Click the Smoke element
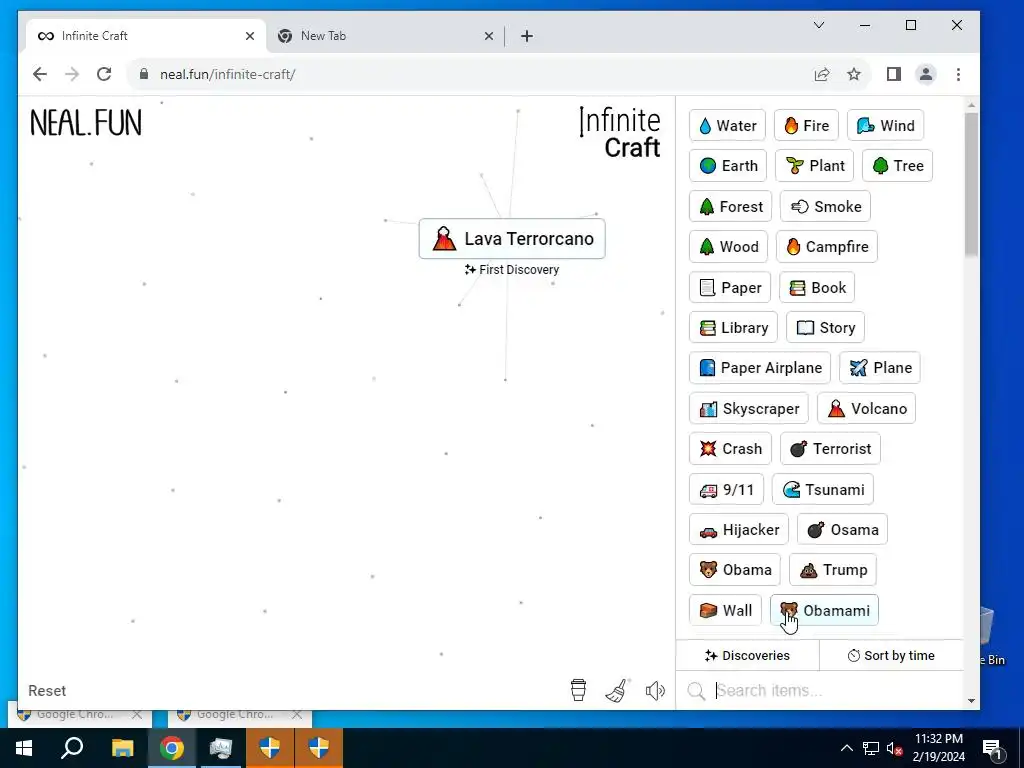This screenshot has width=1024, height=768. (825, 206)
